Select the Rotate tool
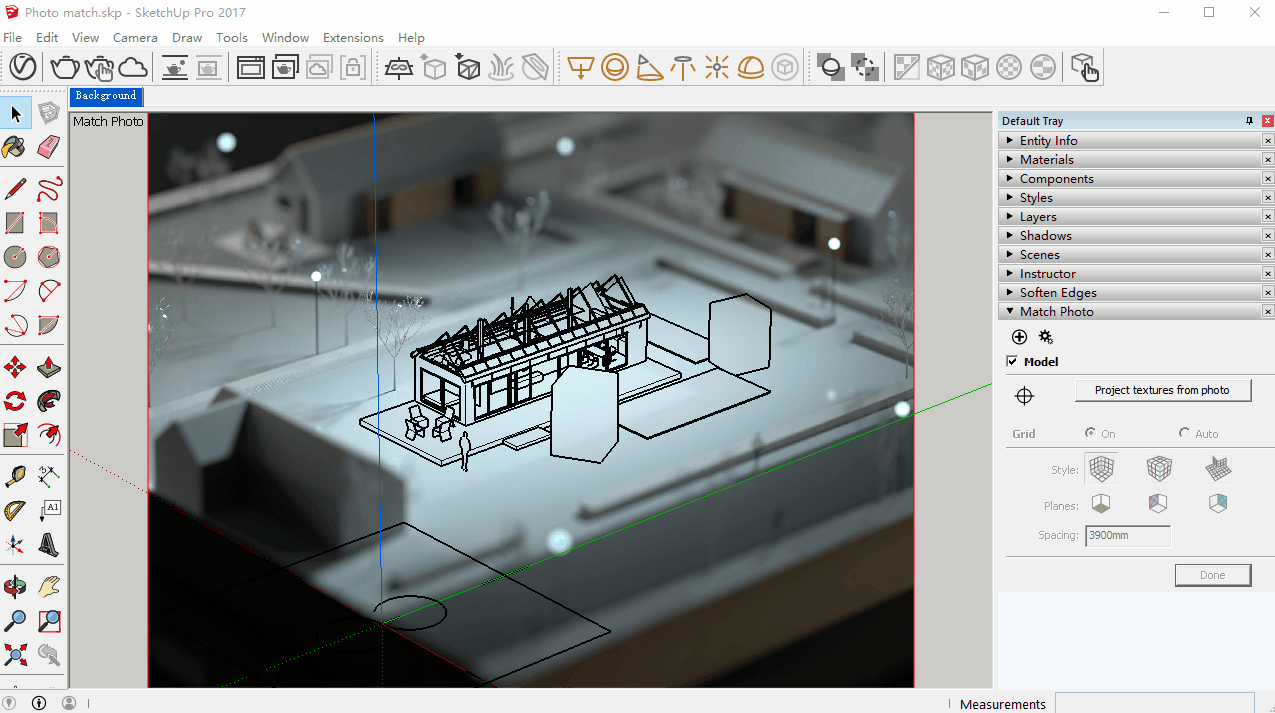Image resolution: width=1275 pixels, height=713 pixels. (x=15, y=401)
